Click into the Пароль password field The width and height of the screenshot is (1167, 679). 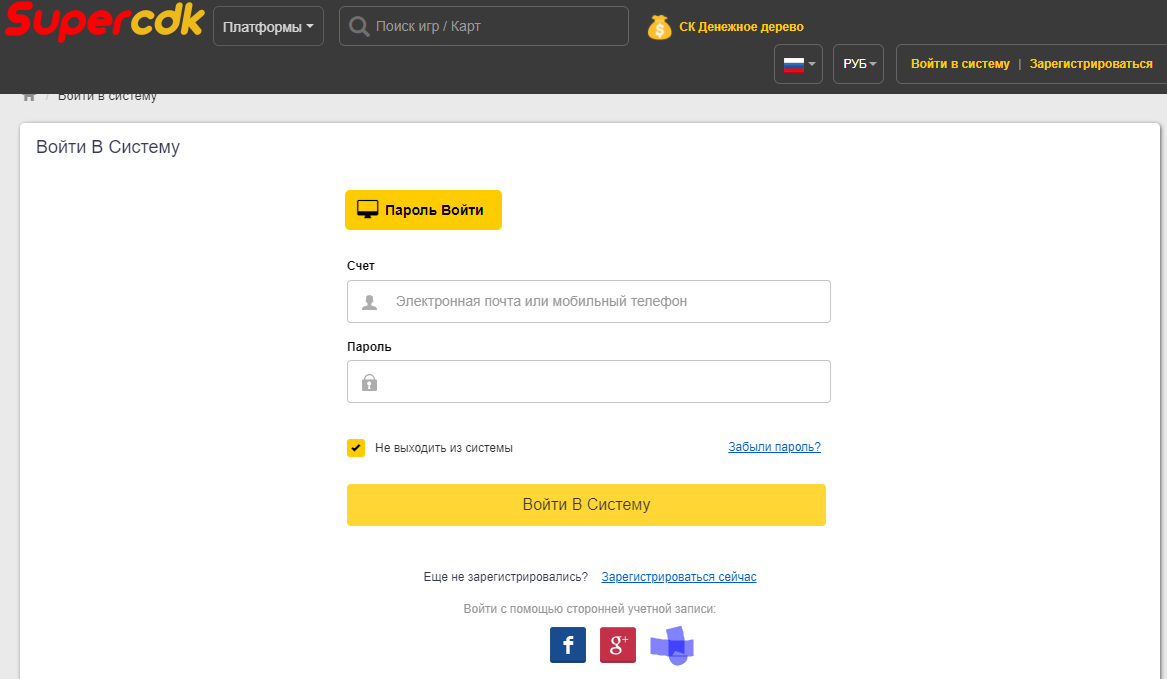click(600, 382)
